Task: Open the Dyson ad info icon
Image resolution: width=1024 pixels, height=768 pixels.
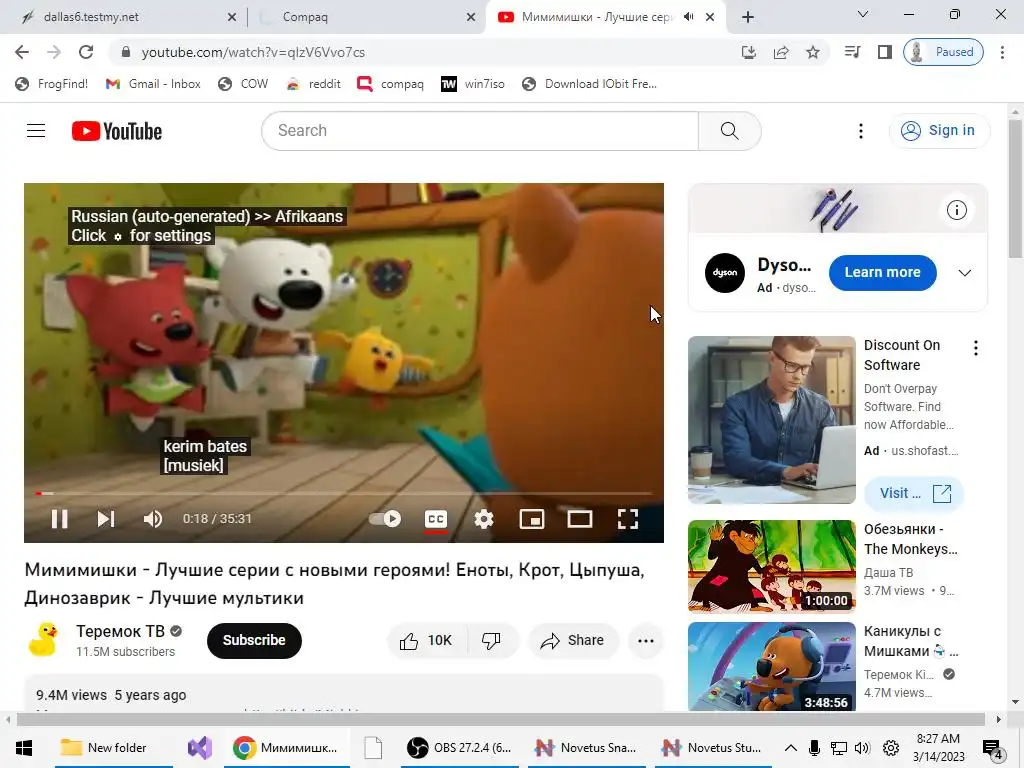Action: pyautogui.click(x=957, y=210)
